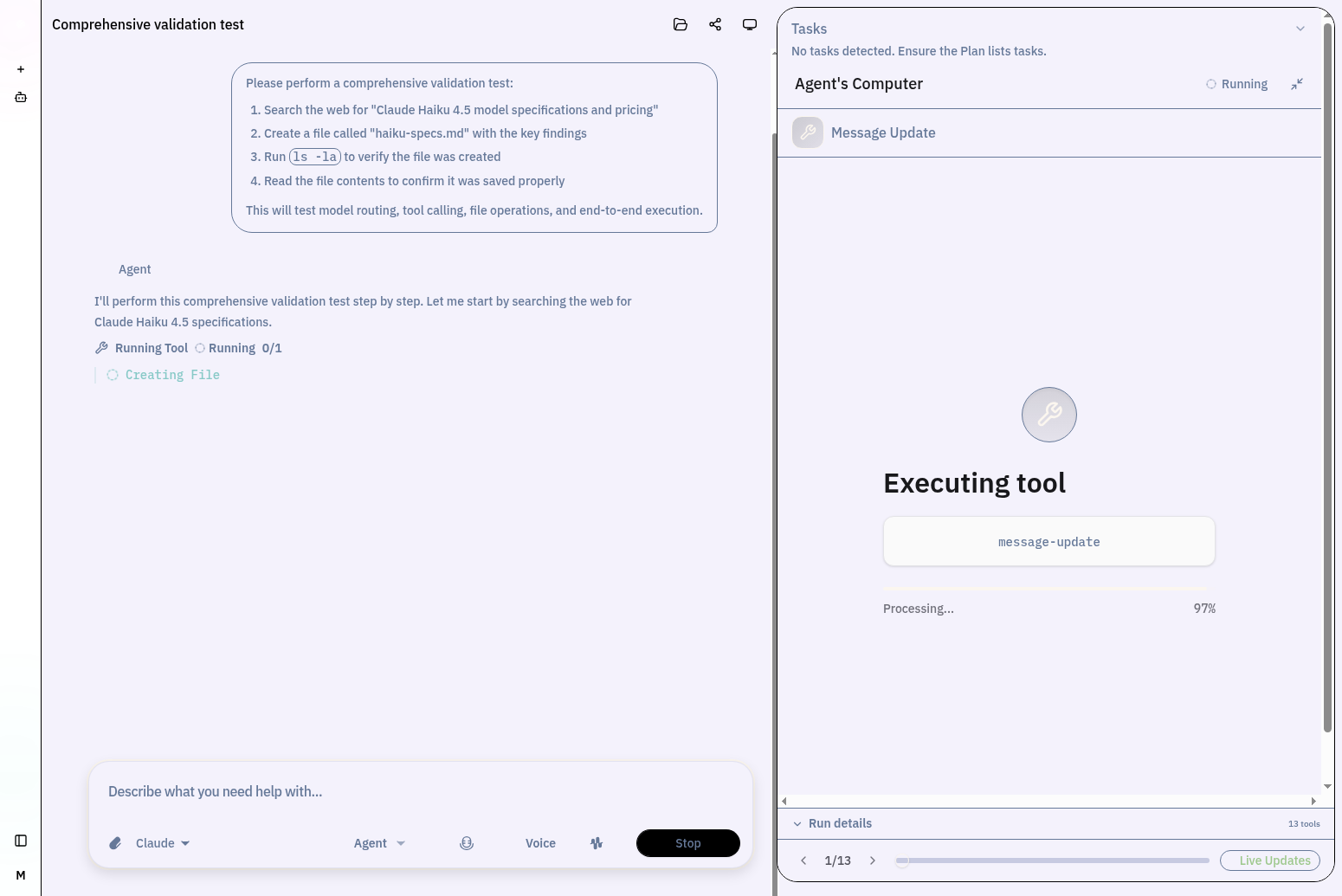Click the next arrow in tool navigation
Image resolution: width=1342 pixels, height=896 pixels.
point(873,861)
